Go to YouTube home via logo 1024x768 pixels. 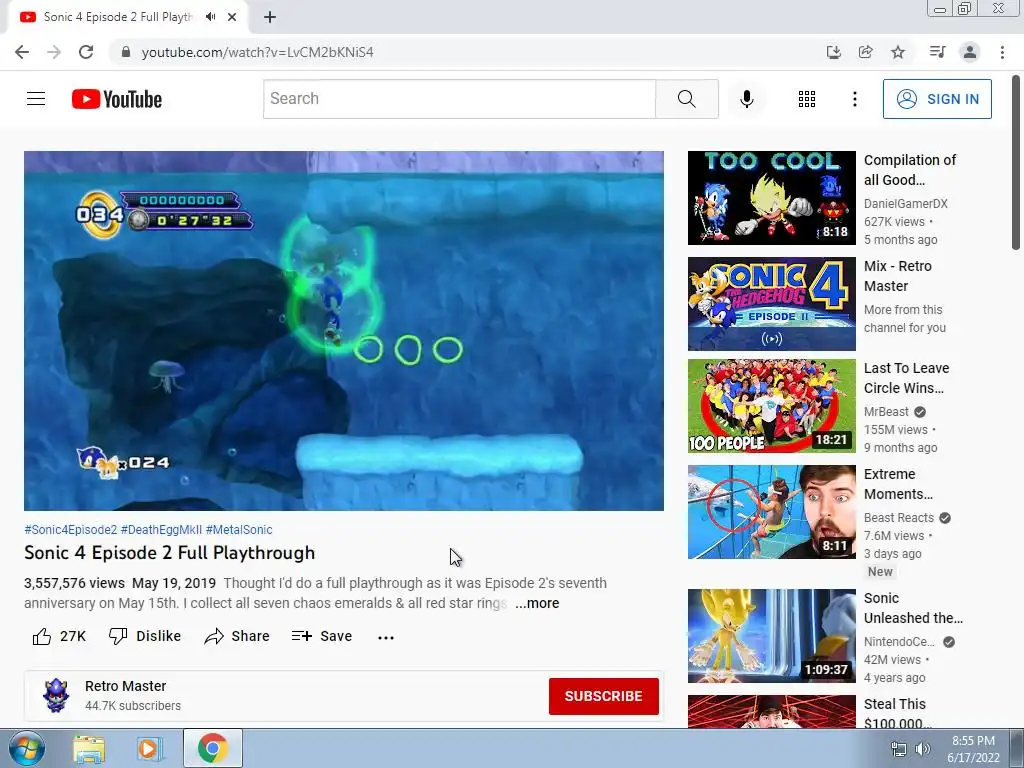(117, 99)
